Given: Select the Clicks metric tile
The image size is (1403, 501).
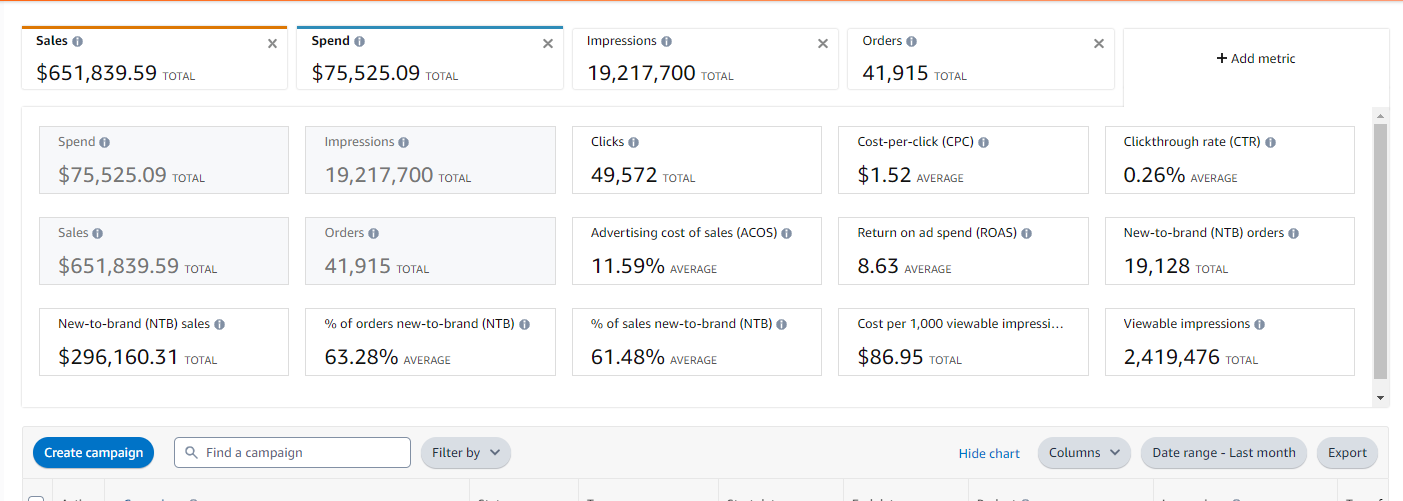Looking at the screenshot, I should [696, 160].
